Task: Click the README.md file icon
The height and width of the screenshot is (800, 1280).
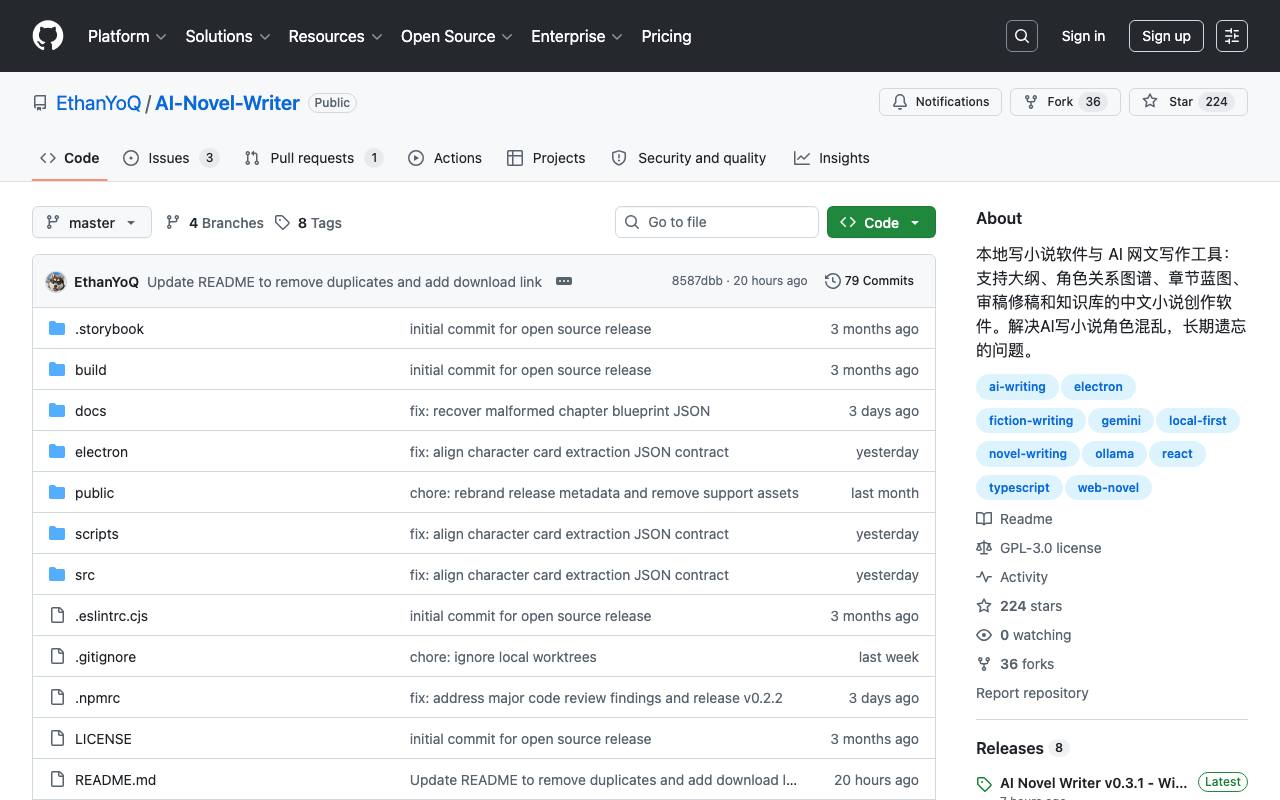Action: 57,780
